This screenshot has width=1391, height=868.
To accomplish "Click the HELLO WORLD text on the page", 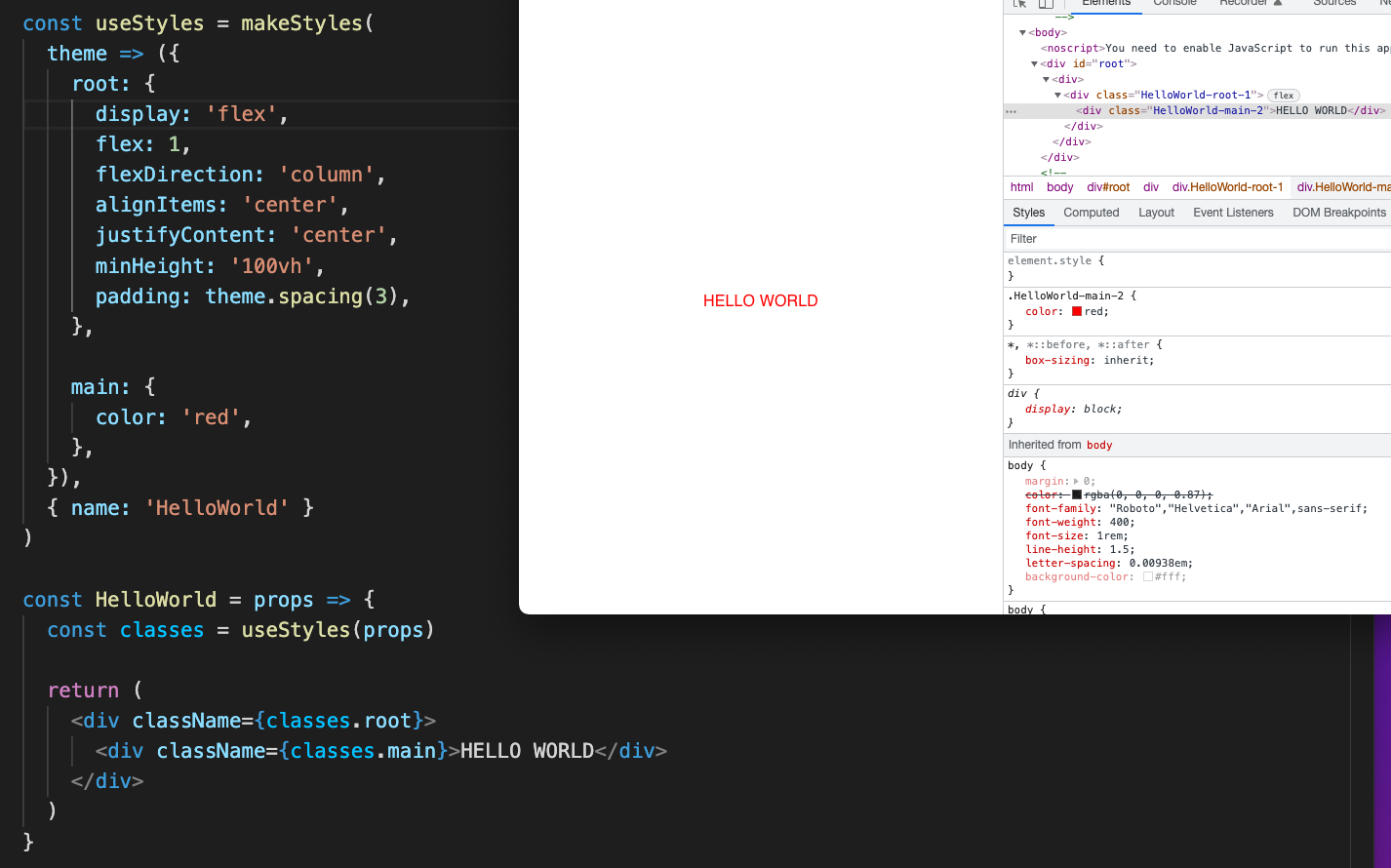I will tap(760, 301).
